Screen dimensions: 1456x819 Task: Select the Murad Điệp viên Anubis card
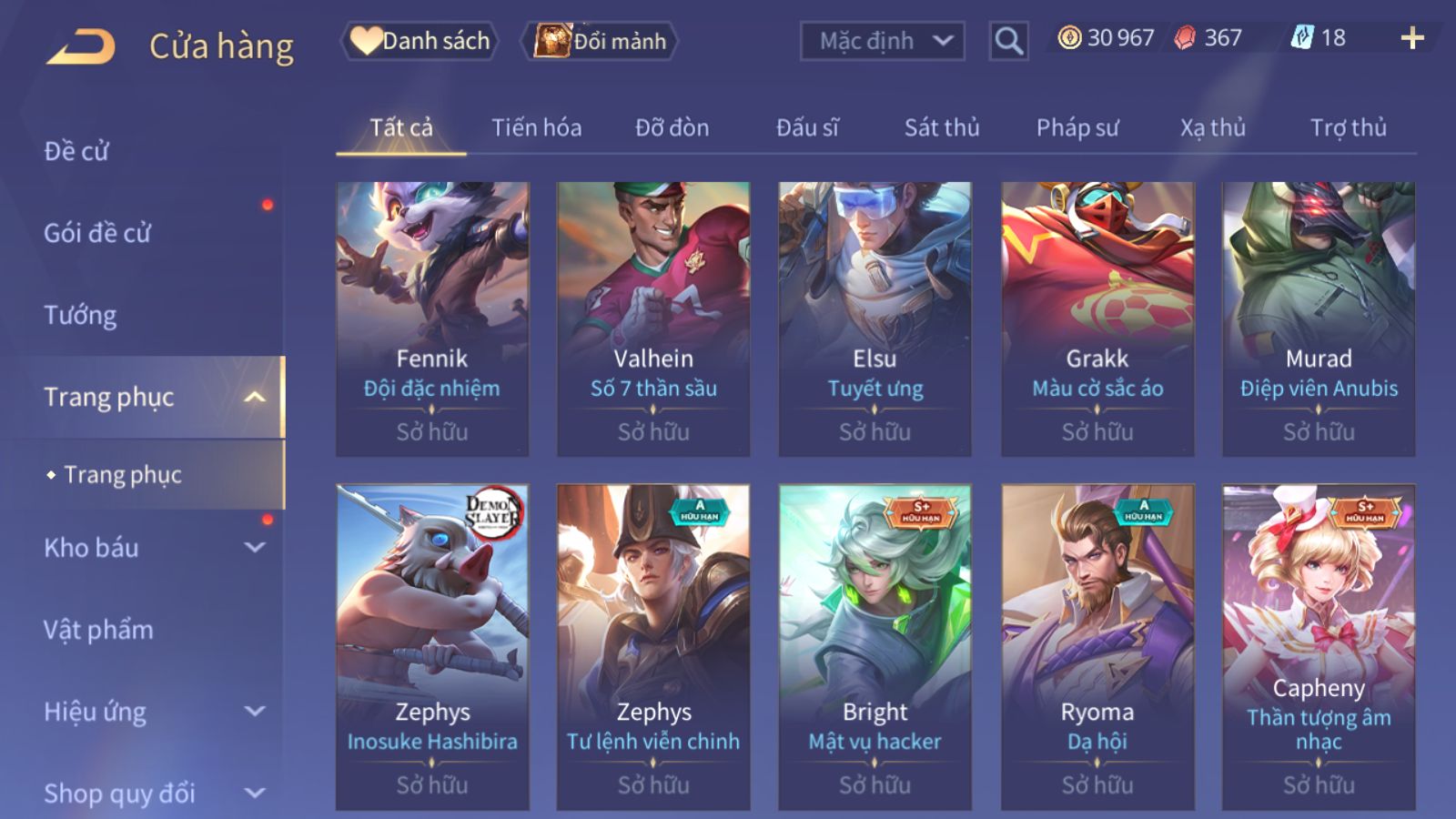[x=1319, y=318]
